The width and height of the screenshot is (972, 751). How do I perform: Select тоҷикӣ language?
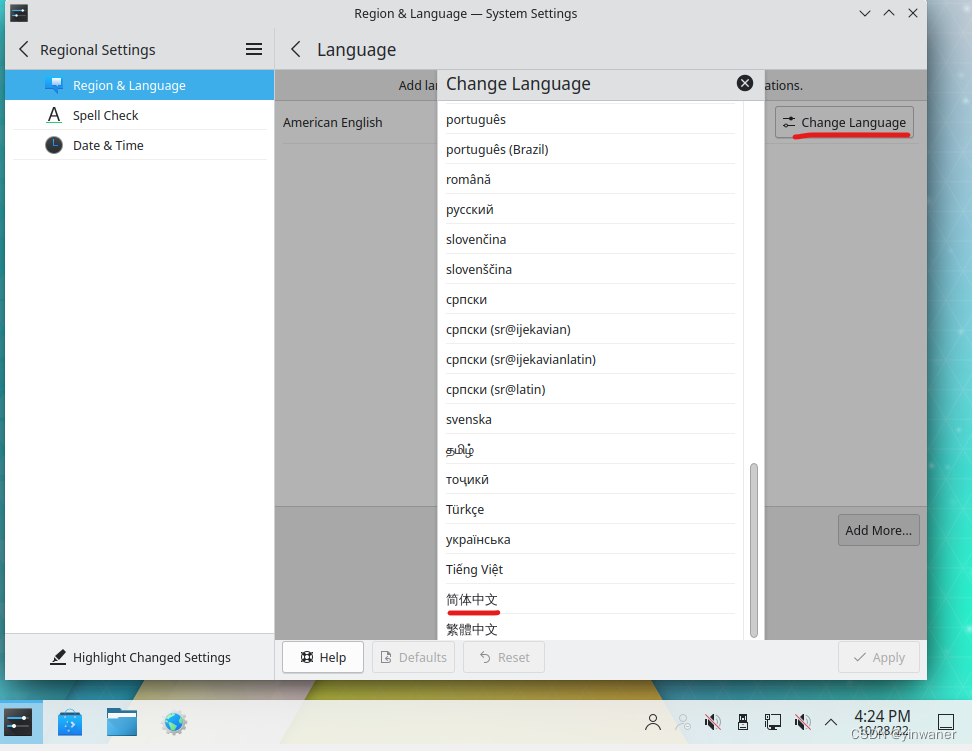590,479
